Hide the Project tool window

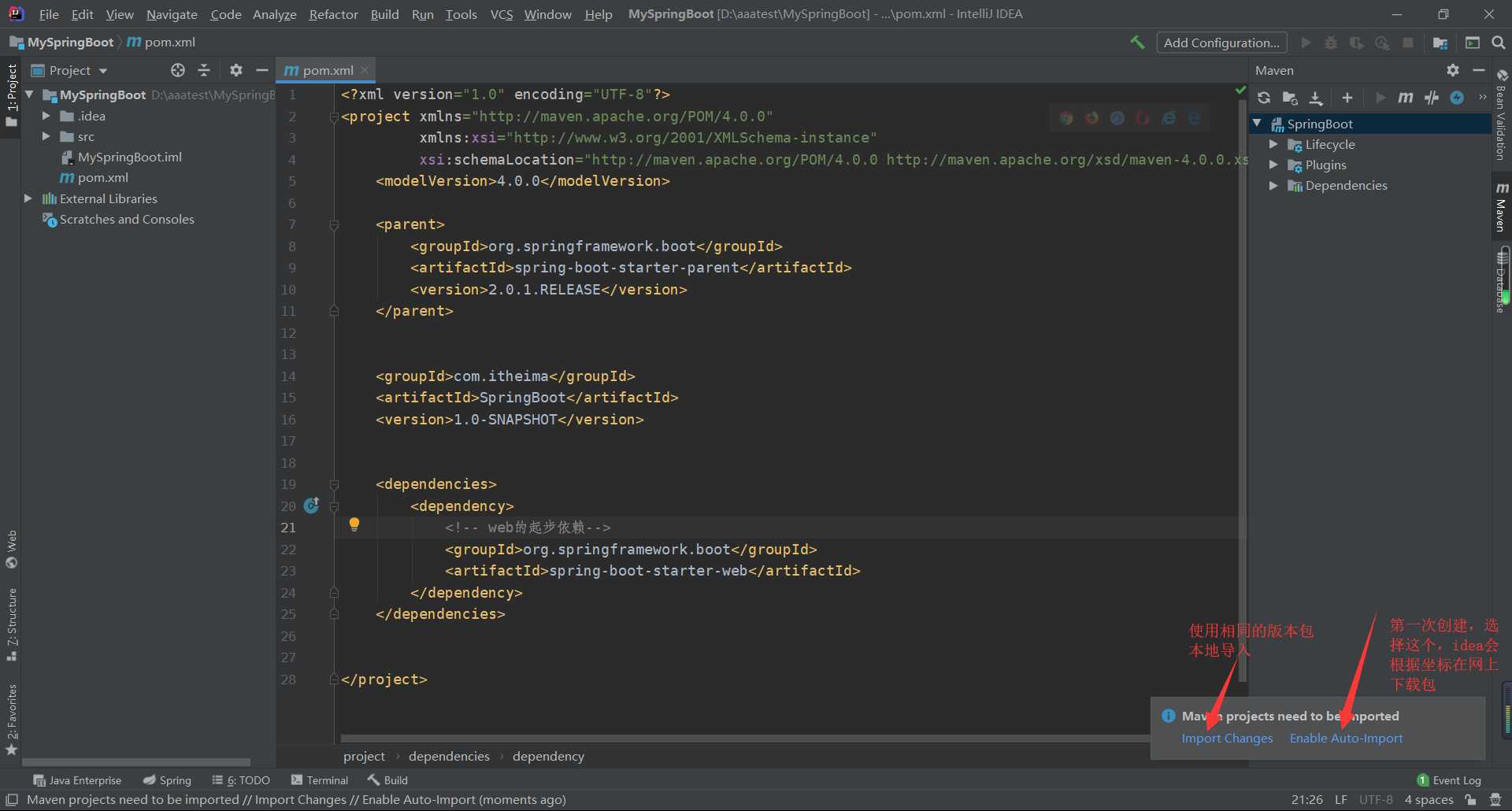coord(262,70)
